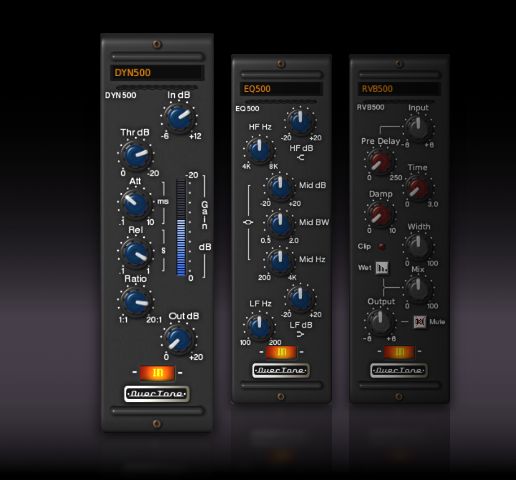
Task: Toggle the DYN500 IN bypass button
Action: pyautogui.click(x=157, y=373)
